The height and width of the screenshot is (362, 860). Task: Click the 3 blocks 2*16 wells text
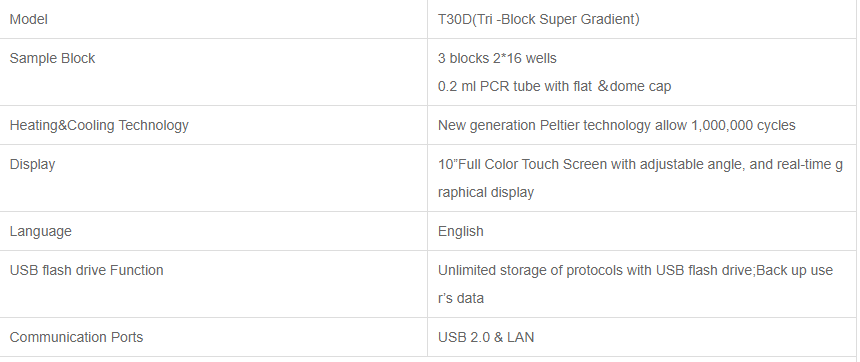click(497, 58)
